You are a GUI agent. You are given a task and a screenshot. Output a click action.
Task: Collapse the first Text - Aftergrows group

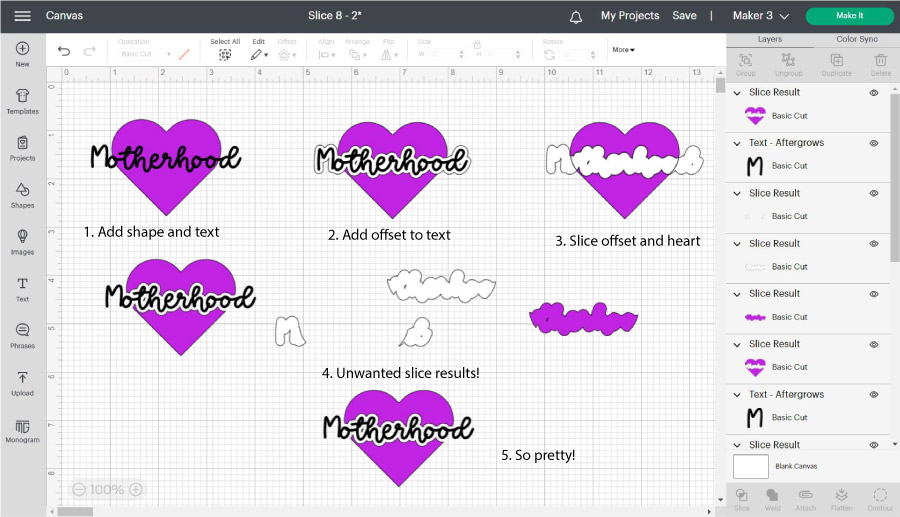point(737,143)
